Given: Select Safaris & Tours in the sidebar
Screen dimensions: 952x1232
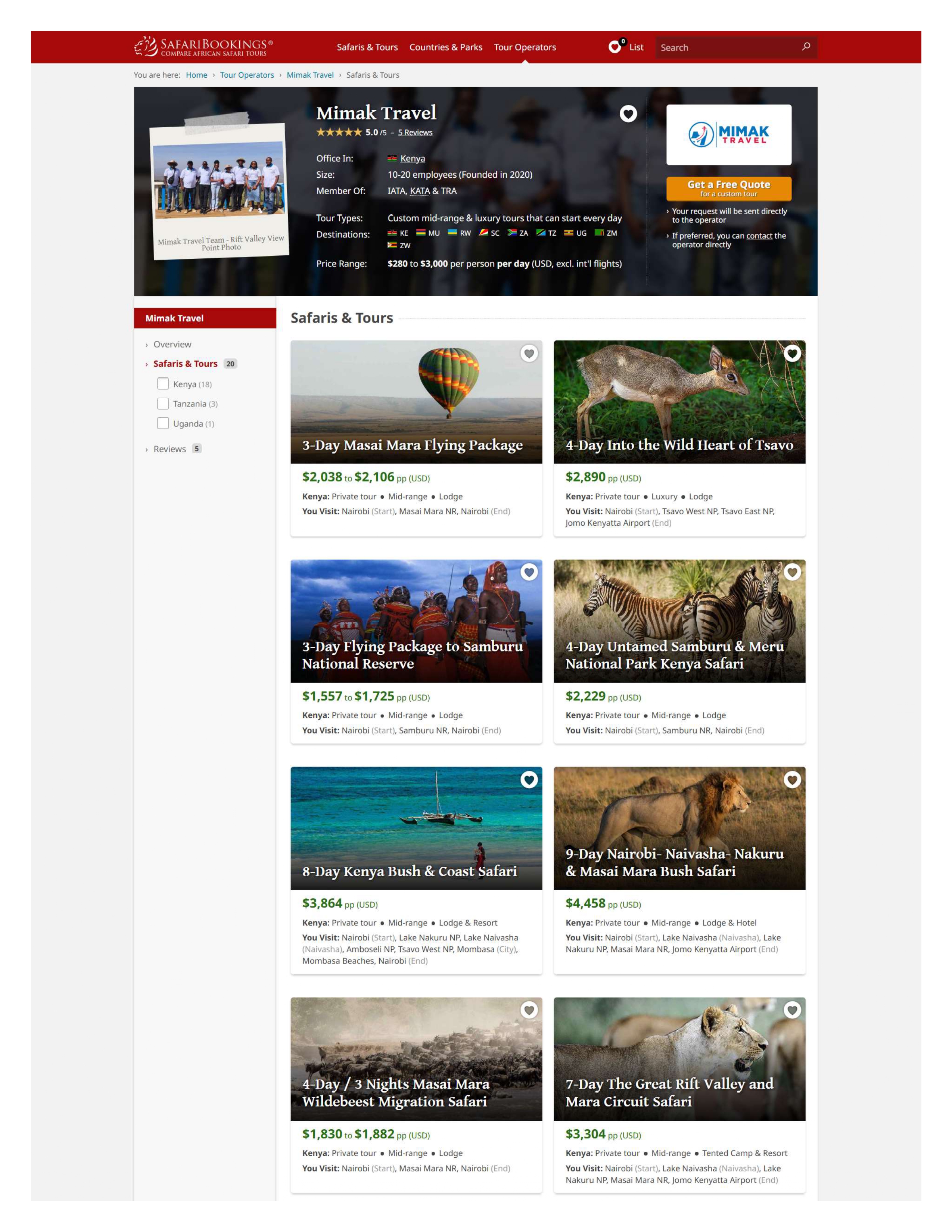Looking at the screenshot, I should coord(185,364).
